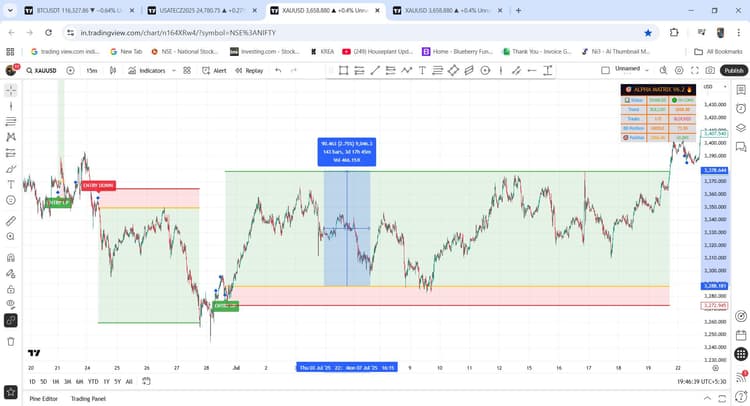Screen dimensions: 750x406
Task: Select the crosshair cursor tool
Action: [x=11, y=90]
